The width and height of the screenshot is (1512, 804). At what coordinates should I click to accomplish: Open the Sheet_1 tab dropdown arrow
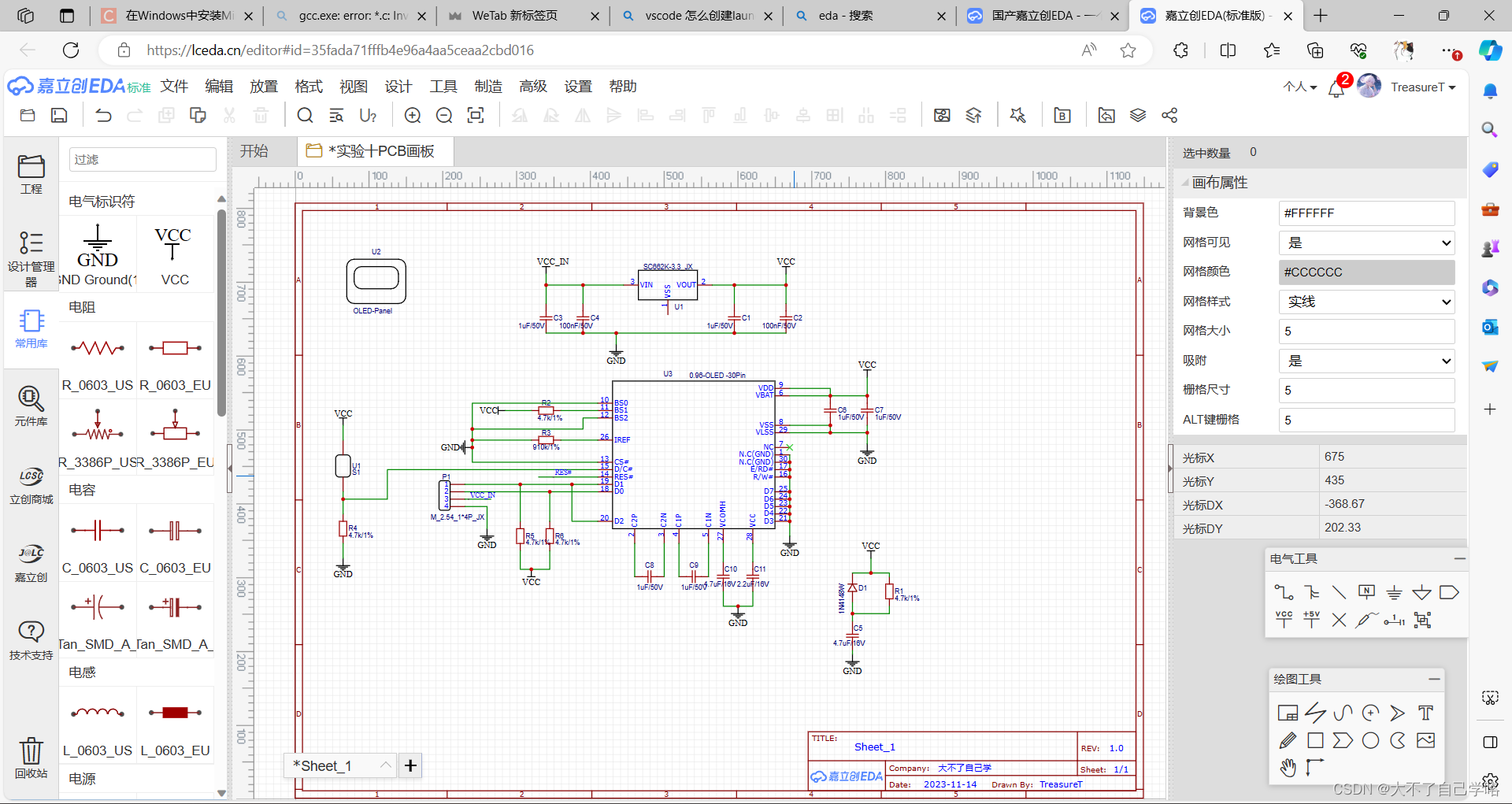[385, 765]
